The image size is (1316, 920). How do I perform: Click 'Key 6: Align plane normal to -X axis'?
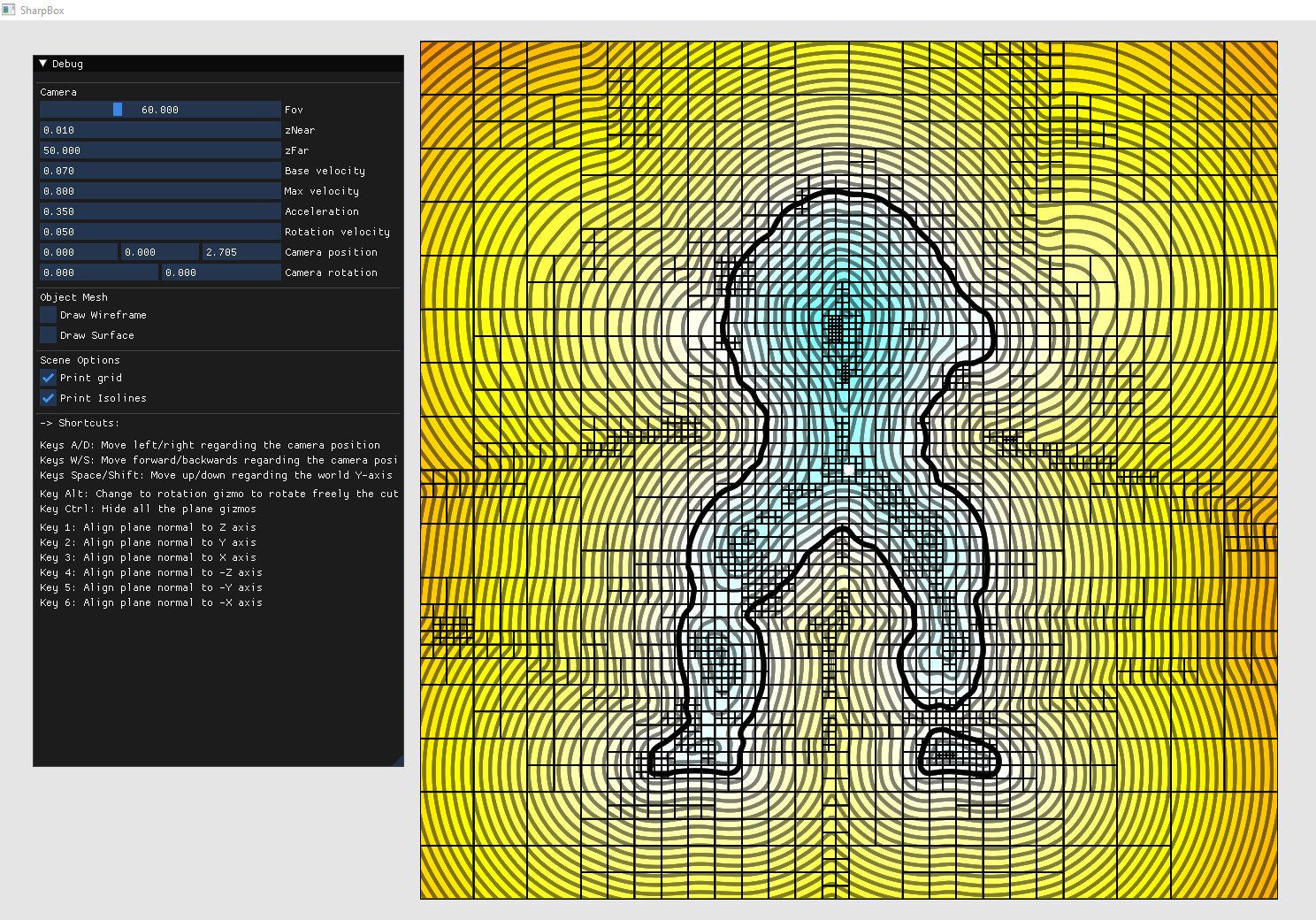(x=151, y=602)
